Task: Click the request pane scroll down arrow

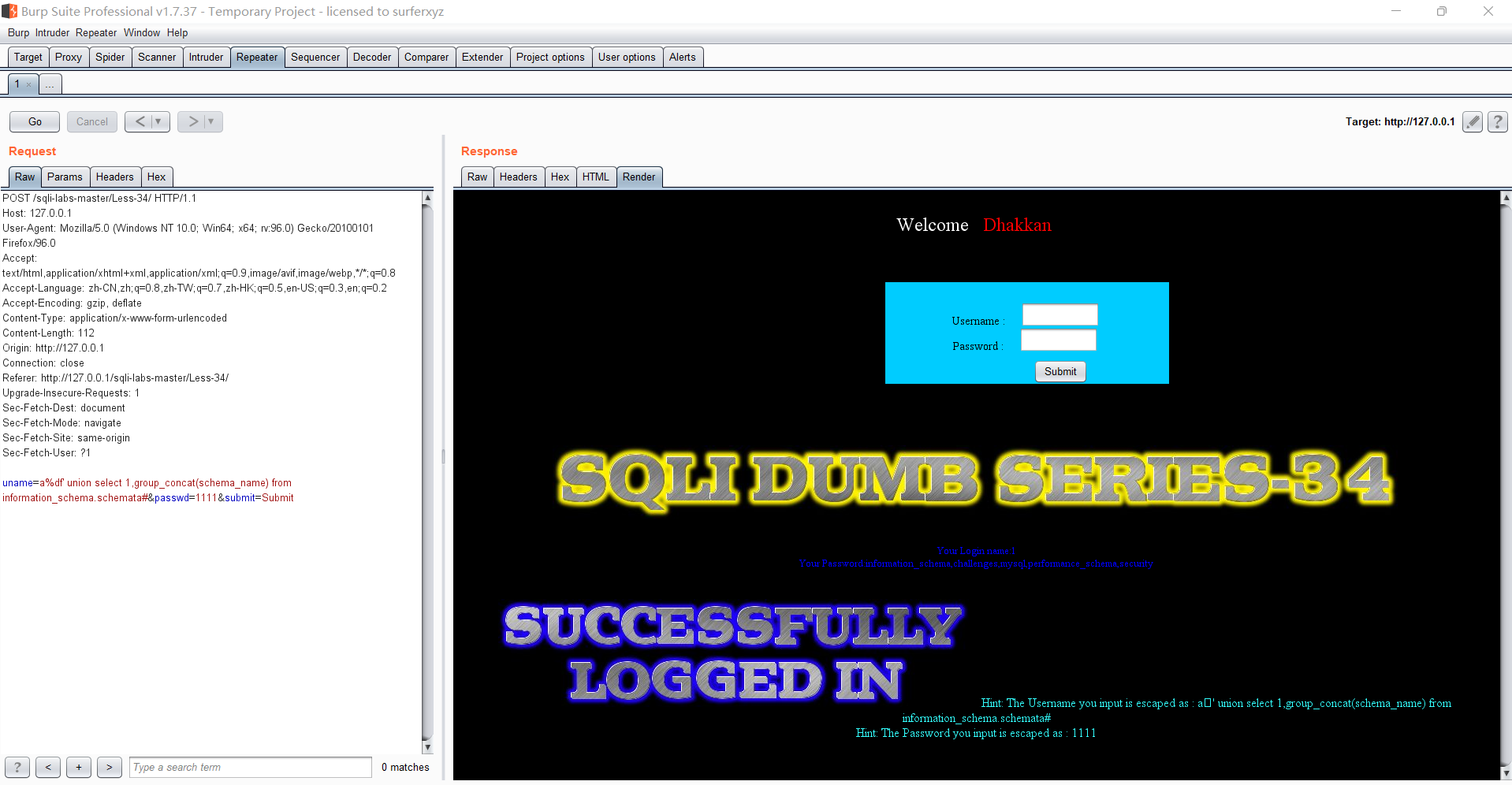Action: pos(427,747)
